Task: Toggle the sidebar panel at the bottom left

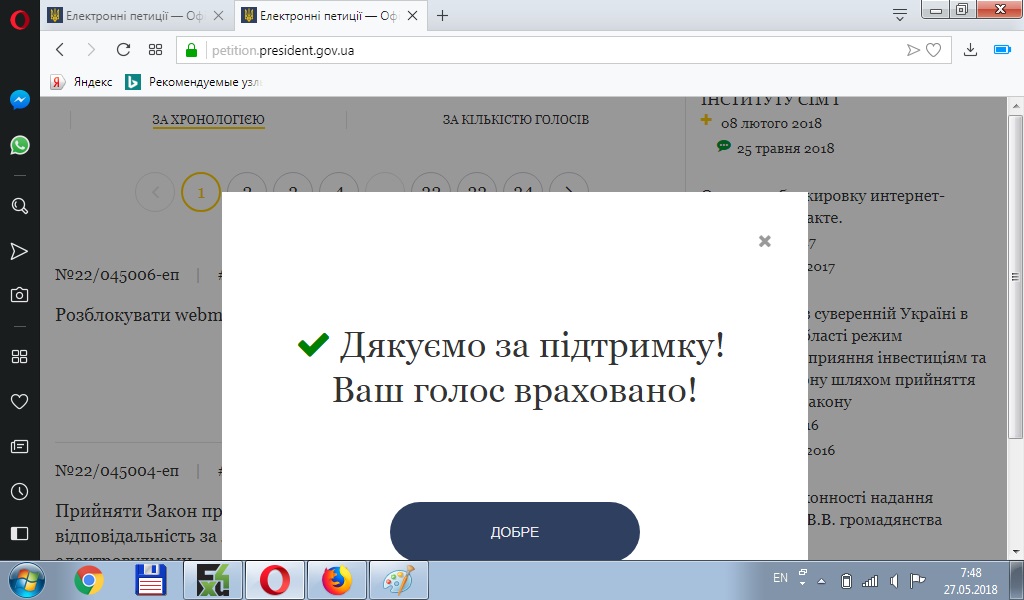Action: tap(19, 532)
